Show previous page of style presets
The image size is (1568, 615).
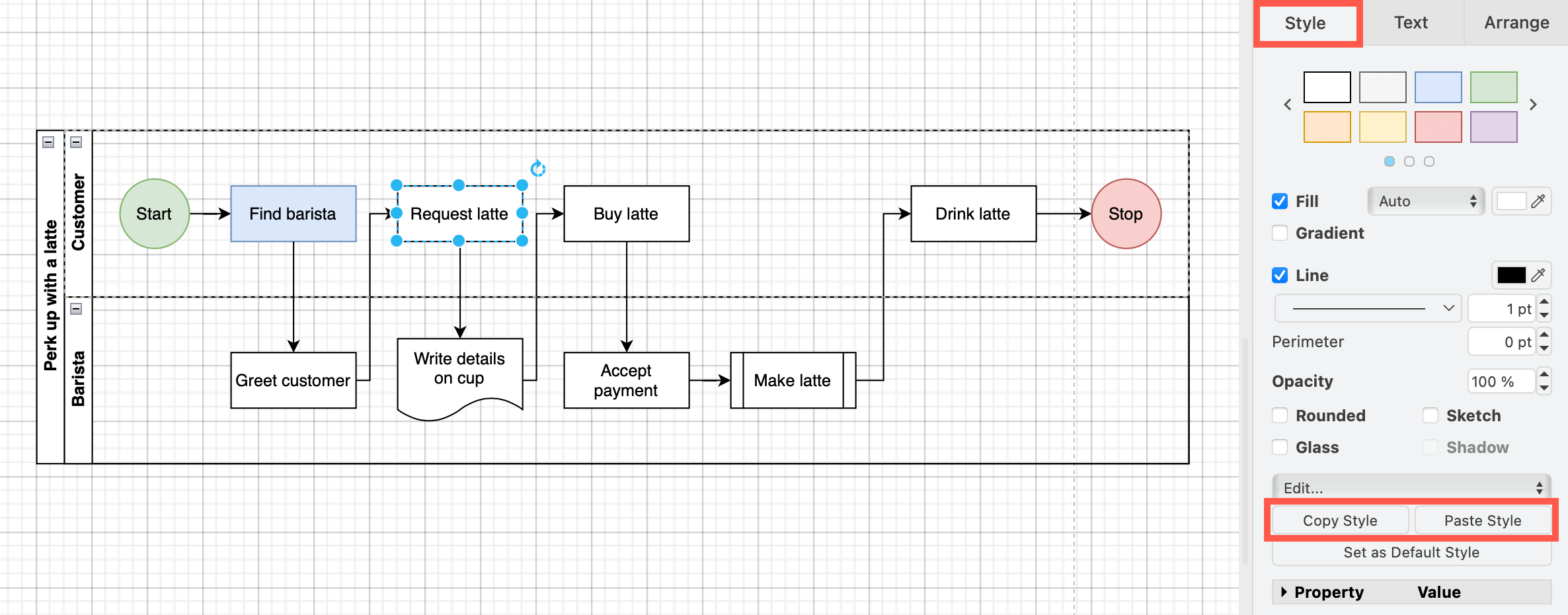coord(1289,106)
